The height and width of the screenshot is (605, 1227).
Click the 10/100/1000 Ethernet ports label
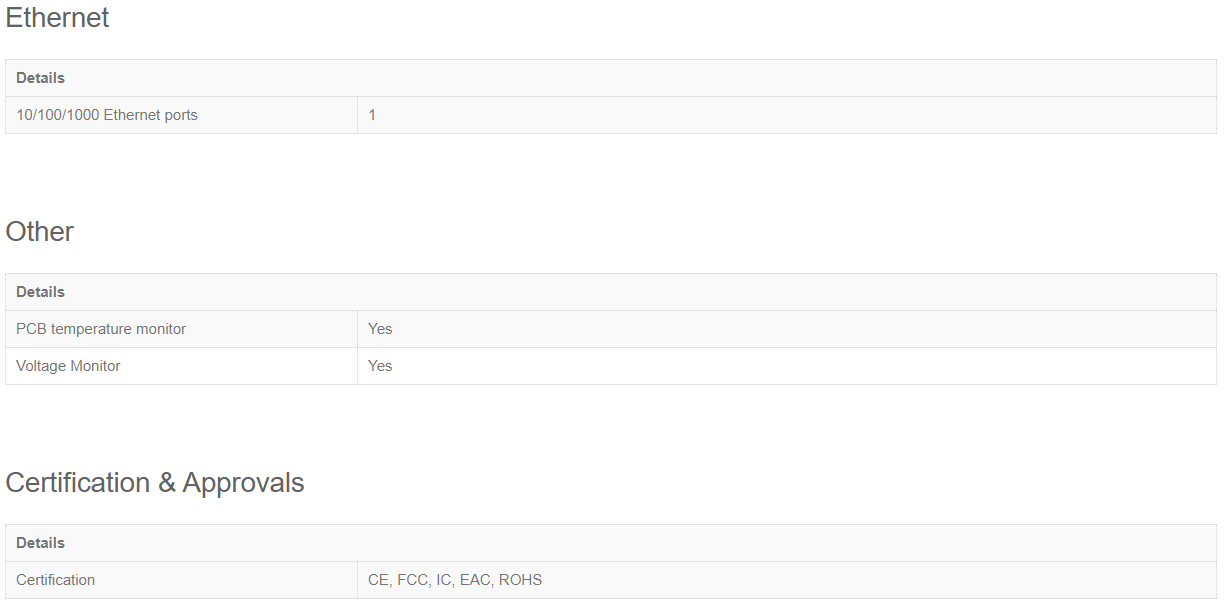click(107, 115)
